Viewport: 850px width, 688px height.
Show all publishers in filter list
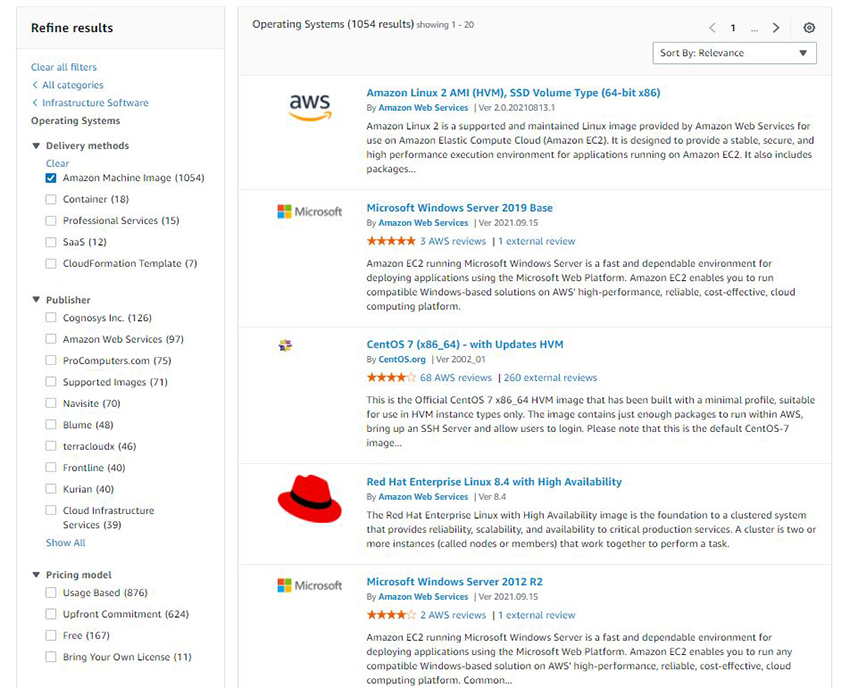coord(66,543)
